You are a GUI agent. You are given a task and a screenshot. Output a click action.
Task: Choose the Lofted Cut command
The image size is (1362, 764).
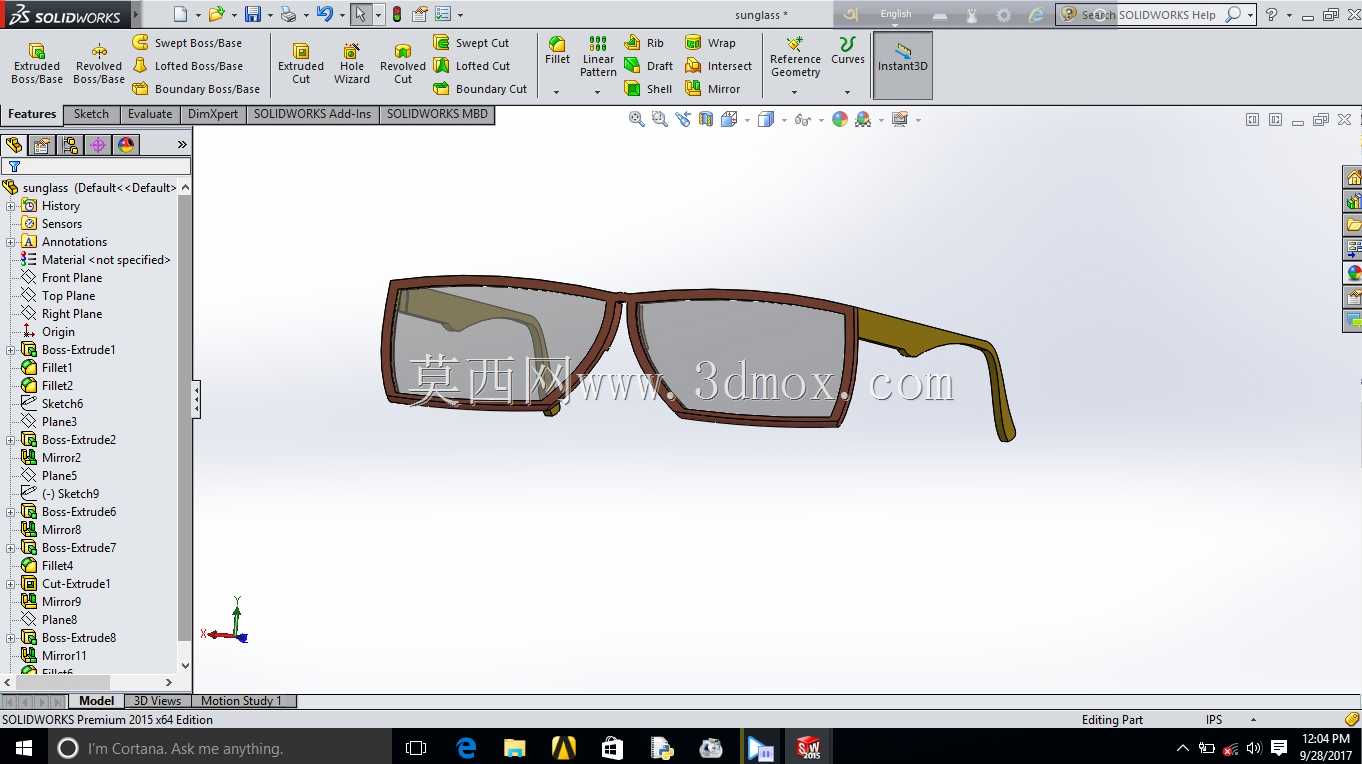pos(471,66)
